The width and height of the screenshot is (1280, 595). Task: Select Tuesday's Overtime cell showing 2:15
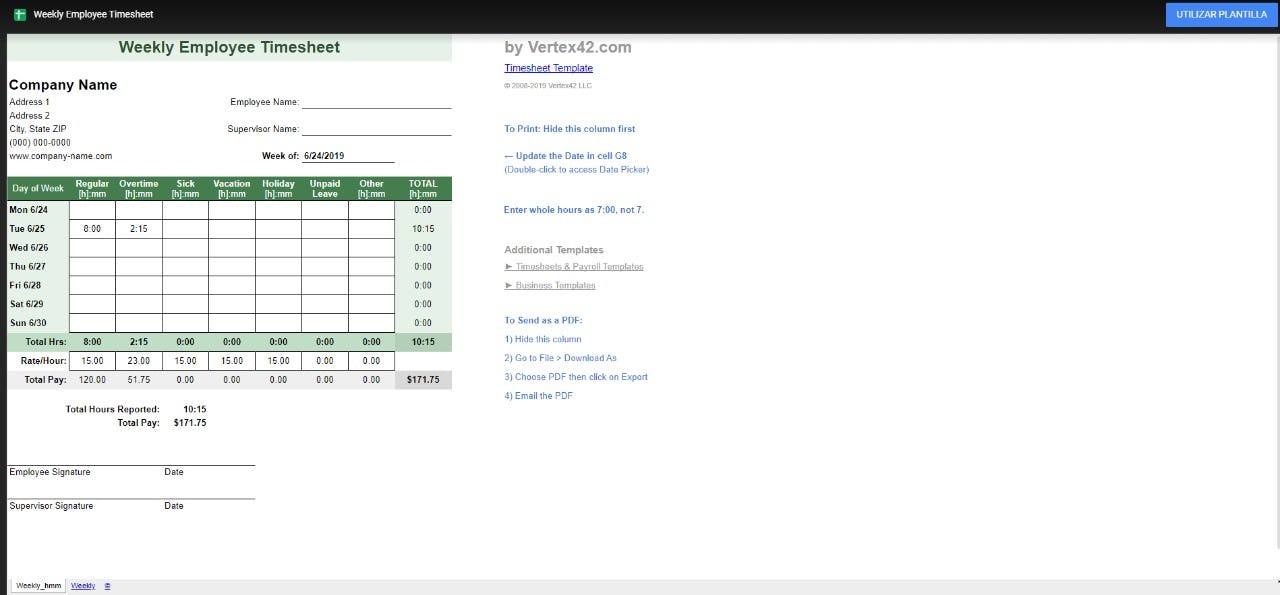tap(139, 229)
